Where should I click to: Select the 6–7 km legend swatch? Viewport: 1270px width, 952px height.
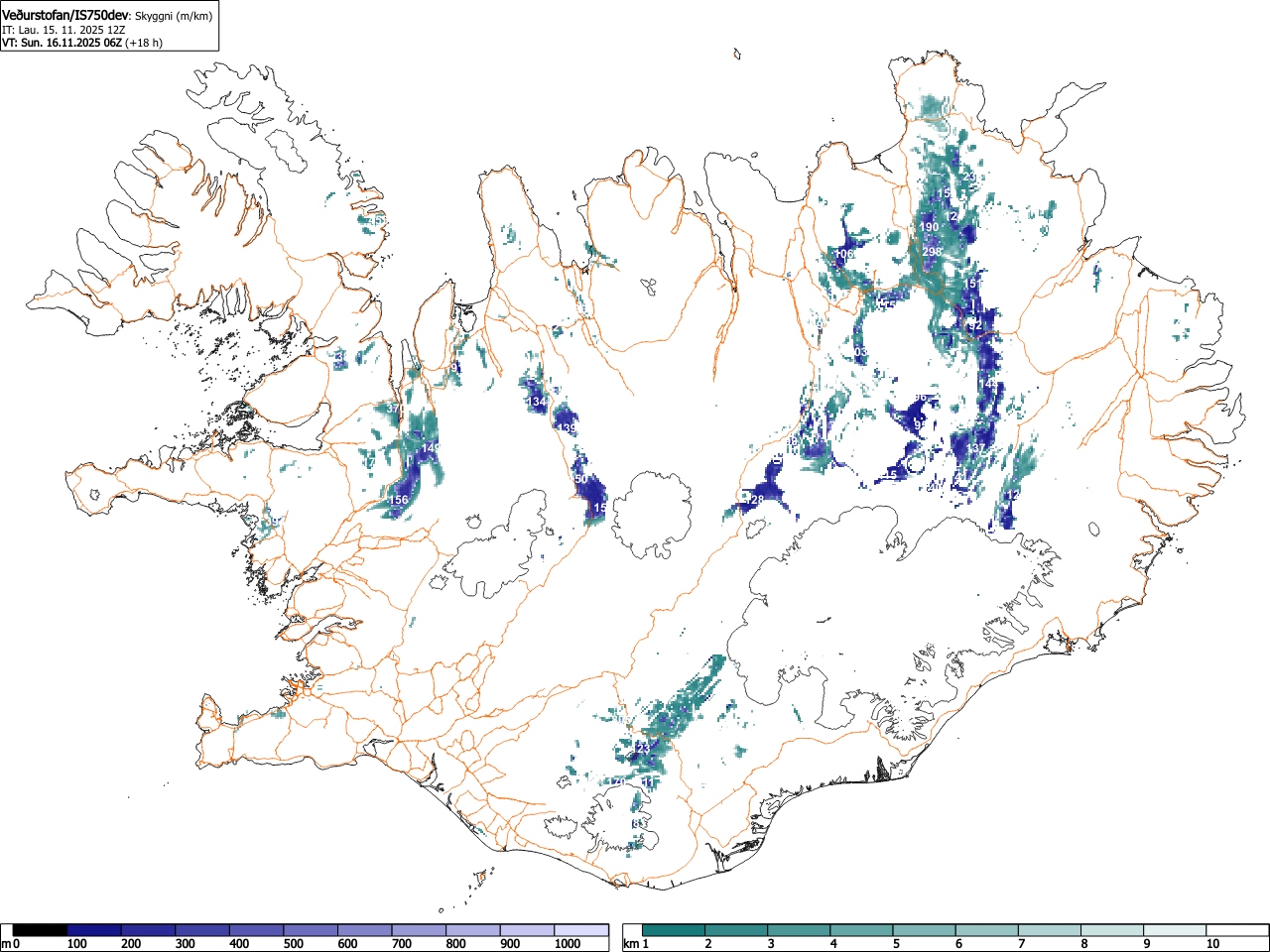point(987,930)
